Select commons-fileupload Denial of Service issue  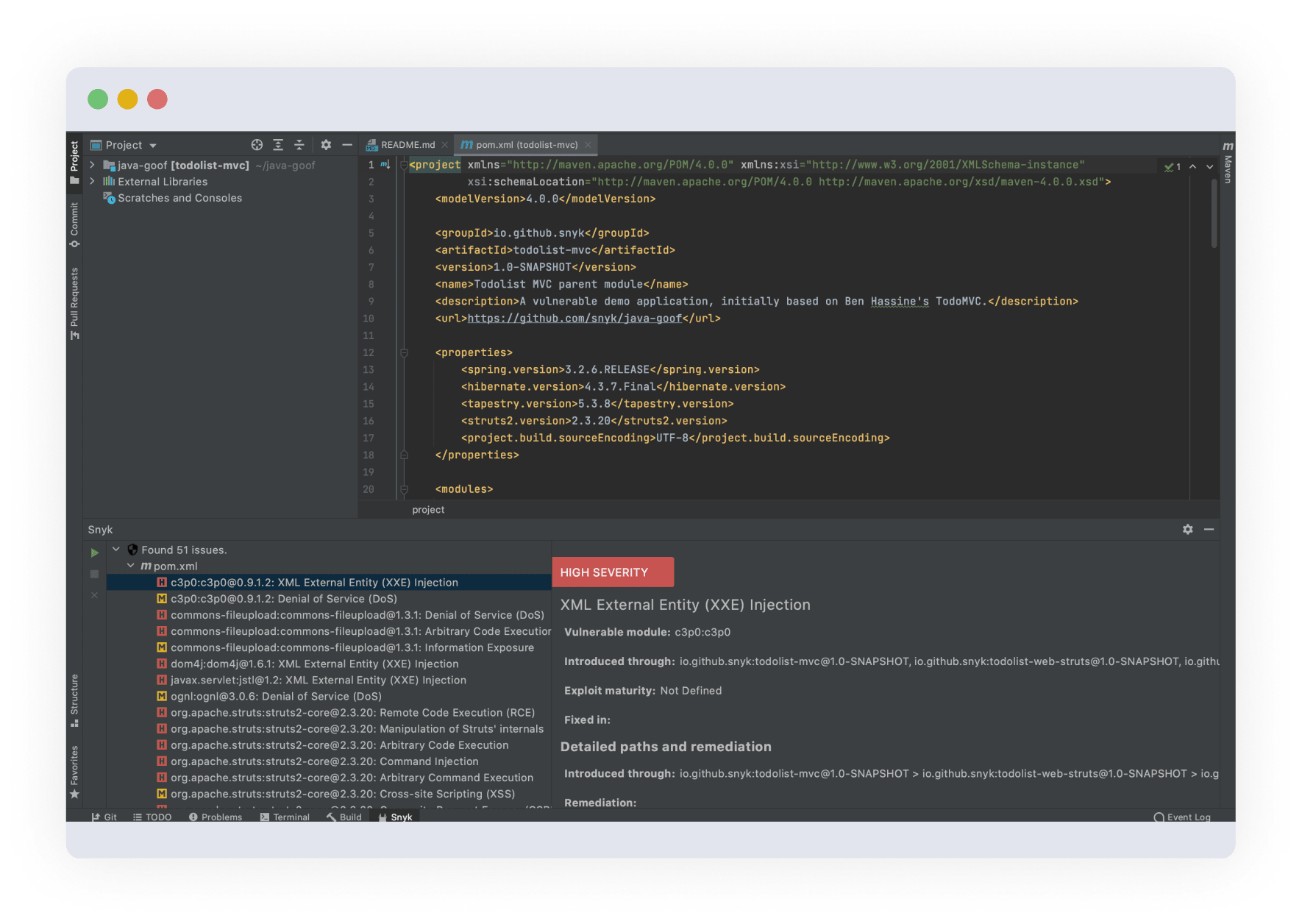coord(329,615)
